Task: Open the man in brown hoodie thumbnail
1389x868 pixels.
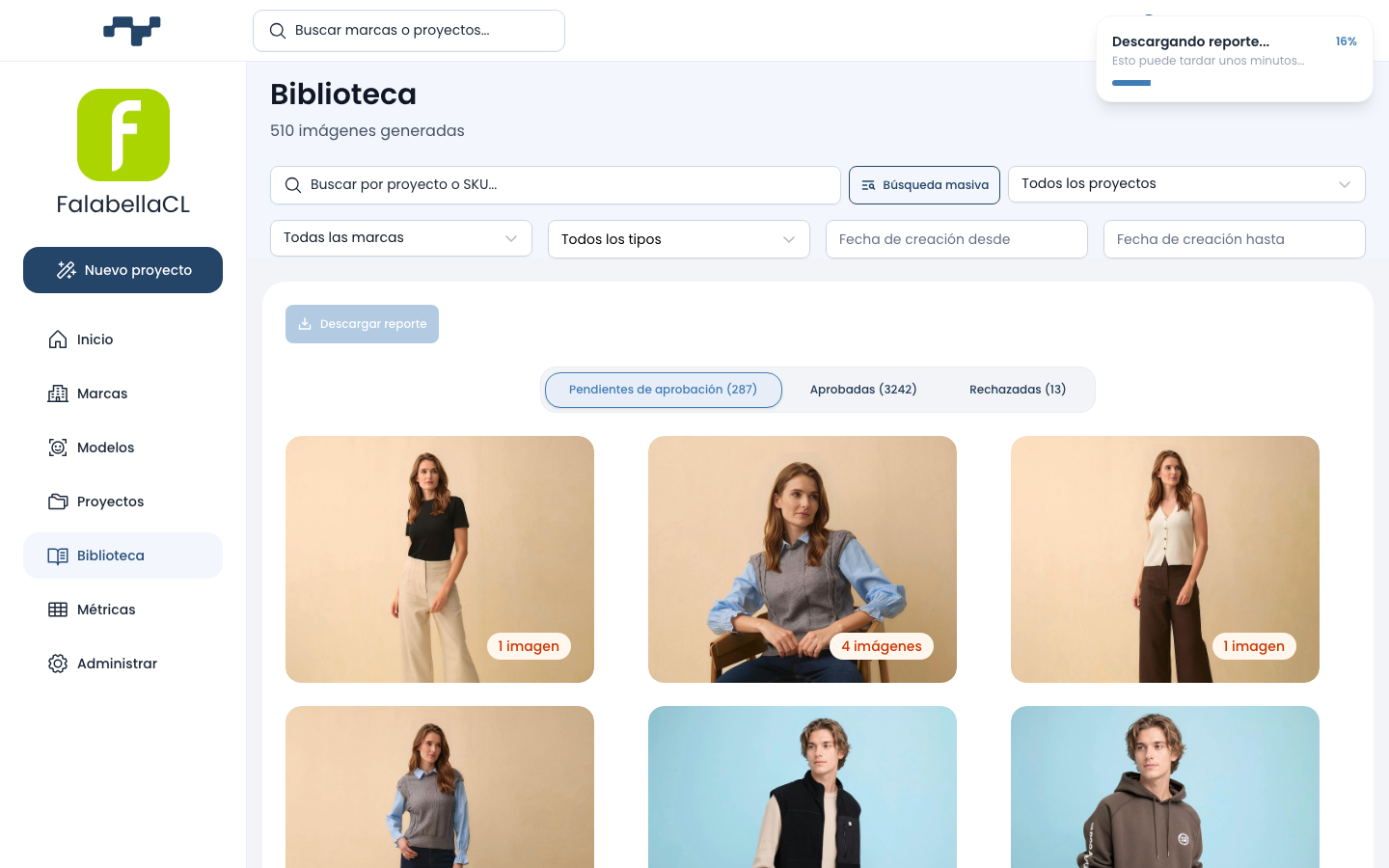Action: tap(1165, 787)
